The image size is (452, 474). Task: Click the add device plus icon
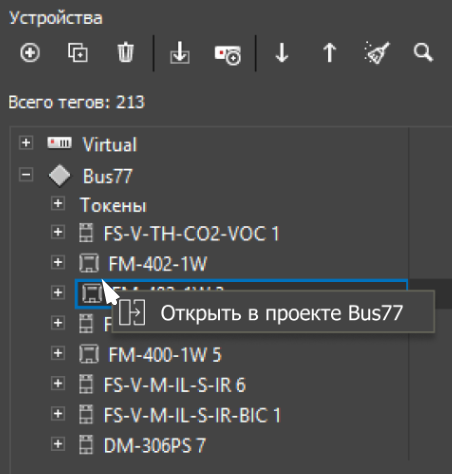point(30,53)
